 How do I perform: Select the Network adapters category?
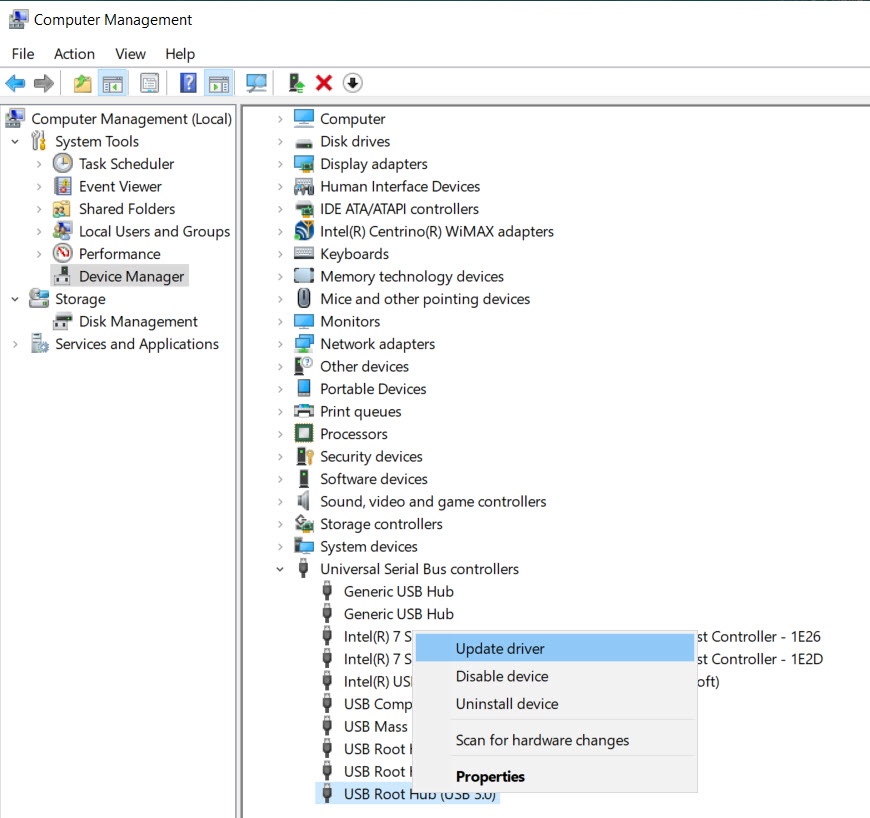point(377,344)
